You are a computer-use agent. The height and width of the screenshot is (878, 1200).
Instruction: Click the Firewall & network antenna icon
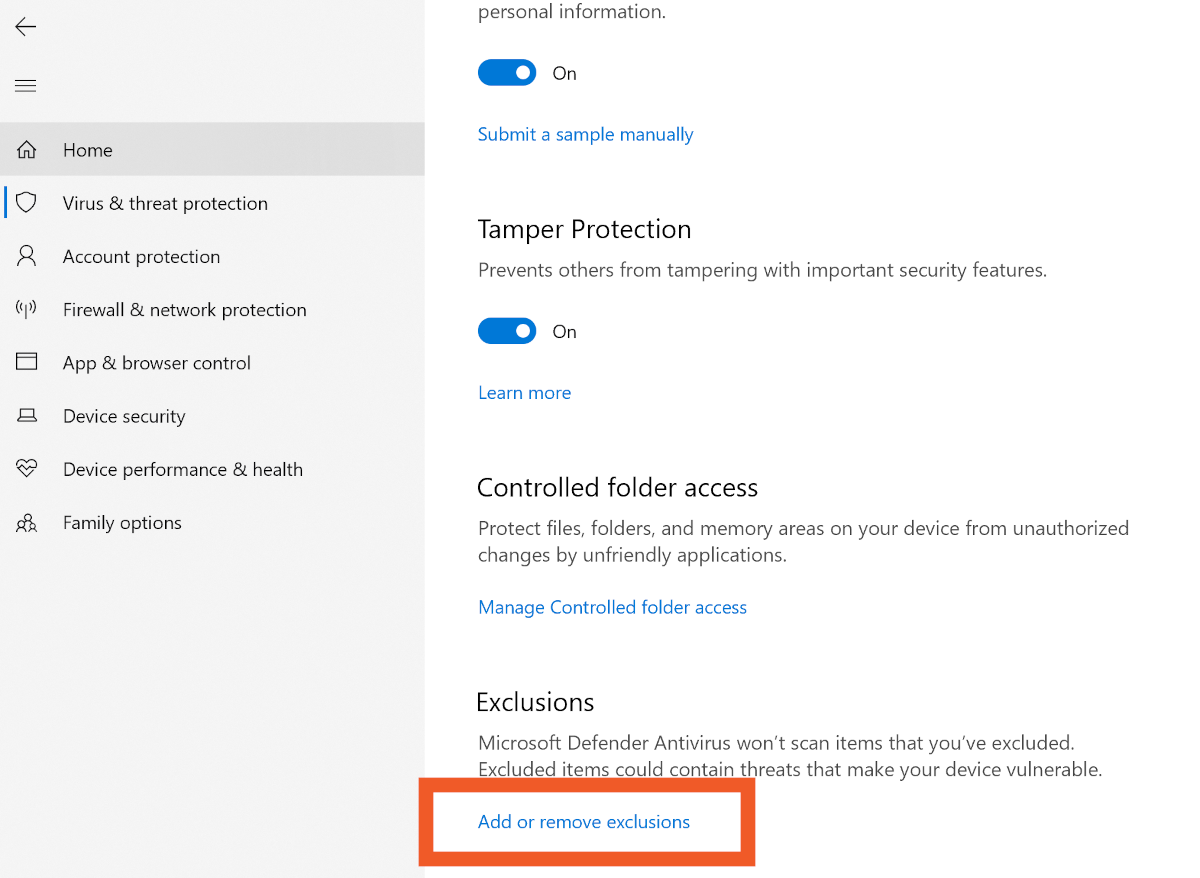27,309
